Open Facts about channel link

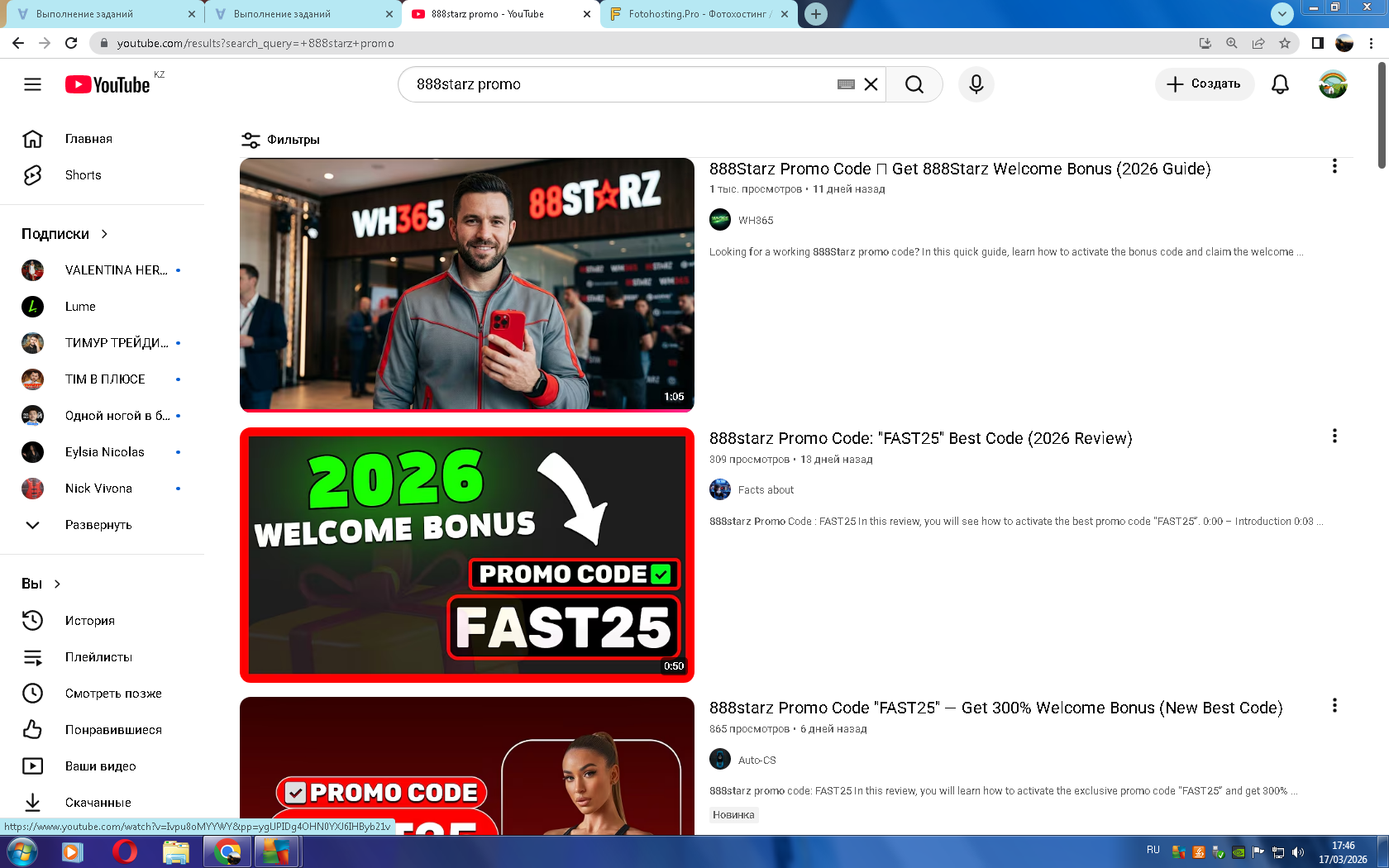tap(766, 490)
